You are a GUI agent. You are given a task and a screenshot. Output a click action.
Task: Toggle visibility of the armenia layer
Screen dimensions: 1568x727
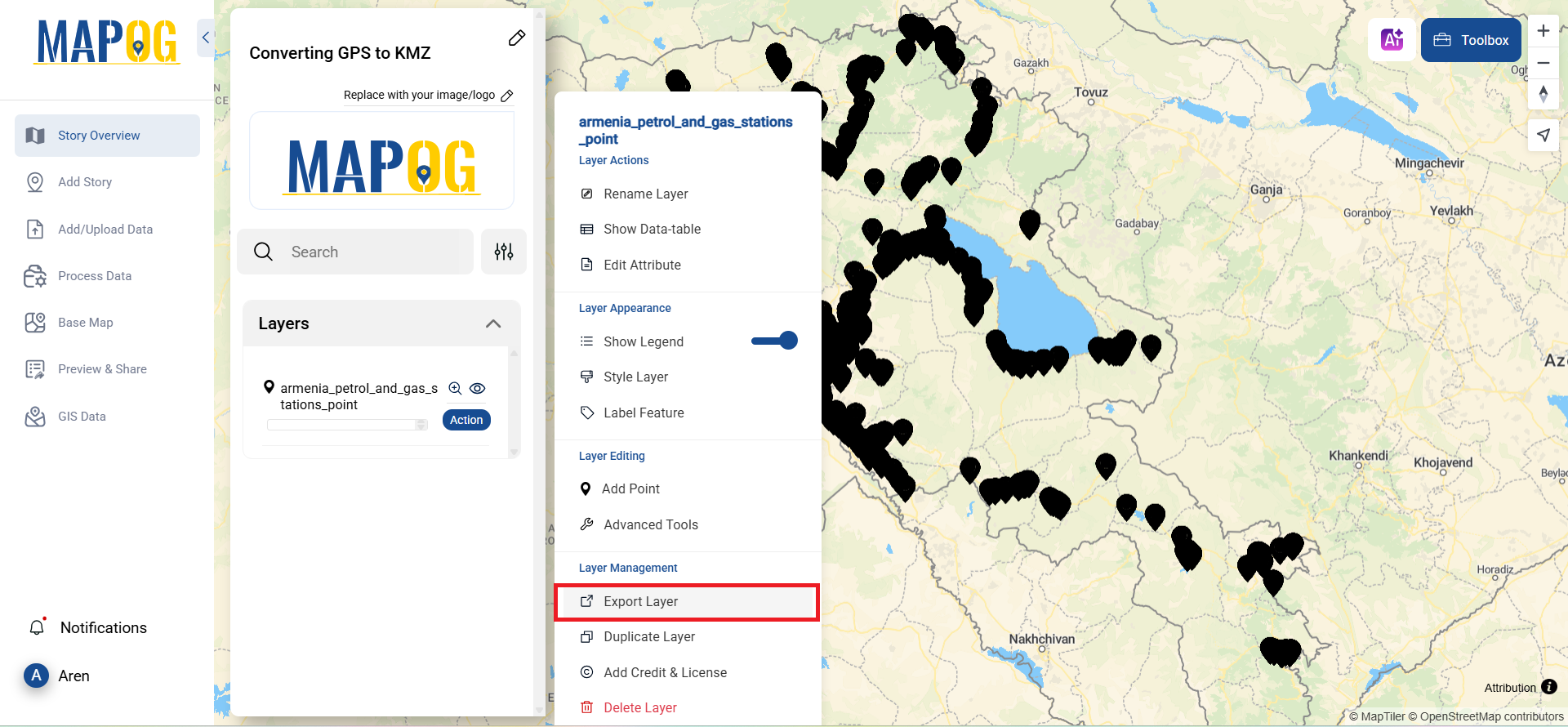tap(478, 389)
